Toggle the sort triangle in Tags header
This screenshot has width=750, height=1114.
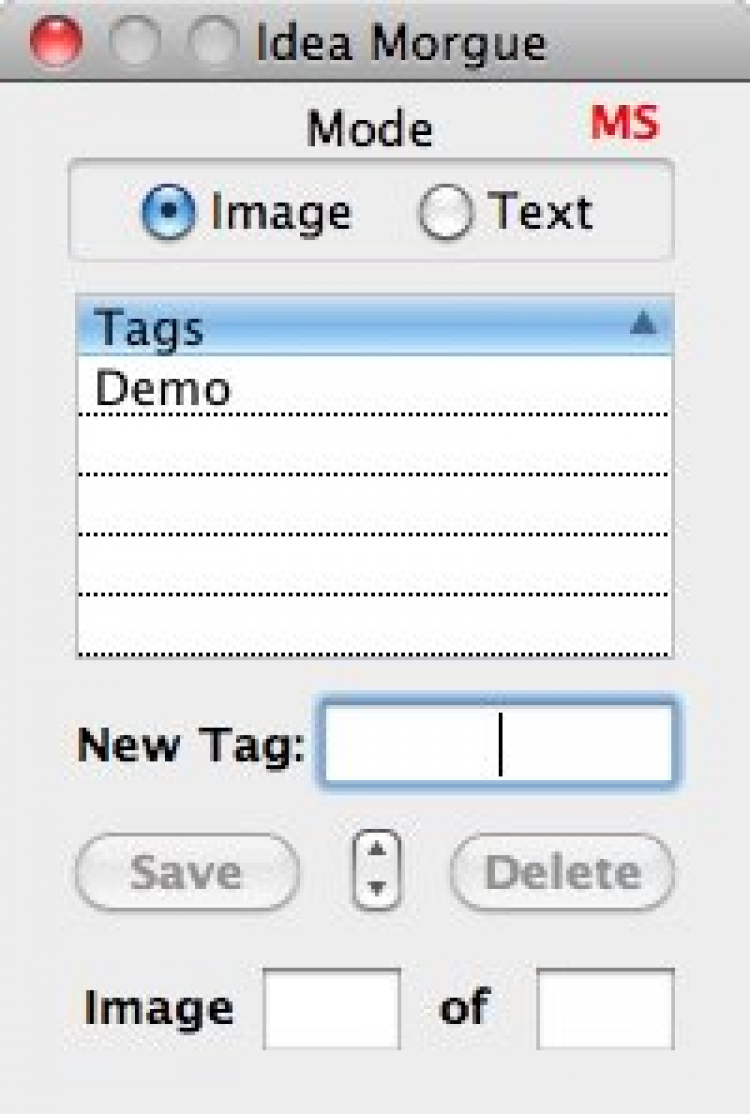coord(644,323)
